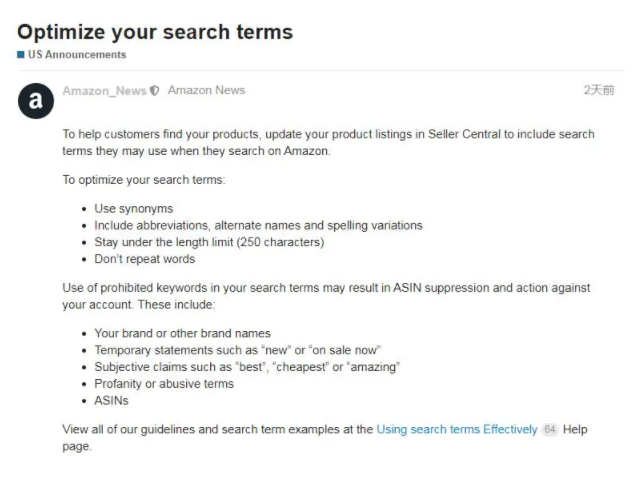Click the moderator shield icon beside Amazon_News
The image size is (642, 498).
[x=154, y=91]
